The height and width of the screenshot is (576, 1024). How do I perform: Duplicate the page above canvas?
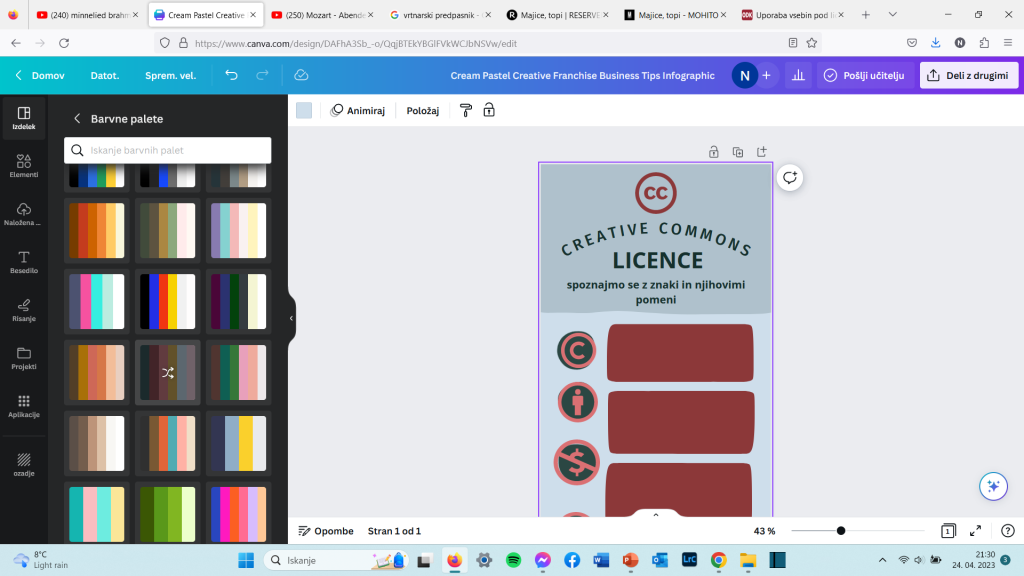pyautogui.click(x=738, y=152)
